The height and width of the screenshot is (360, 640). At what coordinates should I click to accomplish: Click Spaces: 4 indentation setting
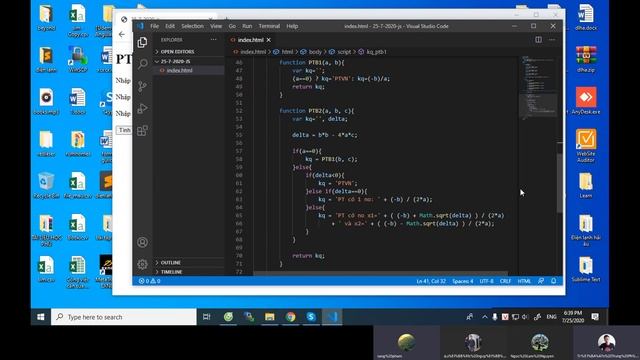pos(462,281)
